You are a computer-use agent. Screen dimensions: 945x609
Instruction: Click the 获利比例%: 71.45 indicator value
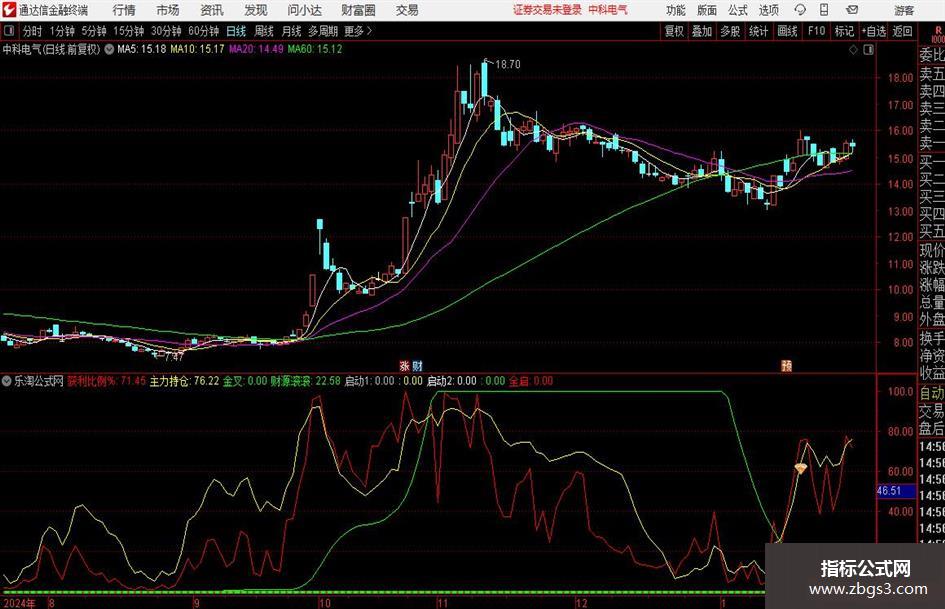tap(106, 381)
